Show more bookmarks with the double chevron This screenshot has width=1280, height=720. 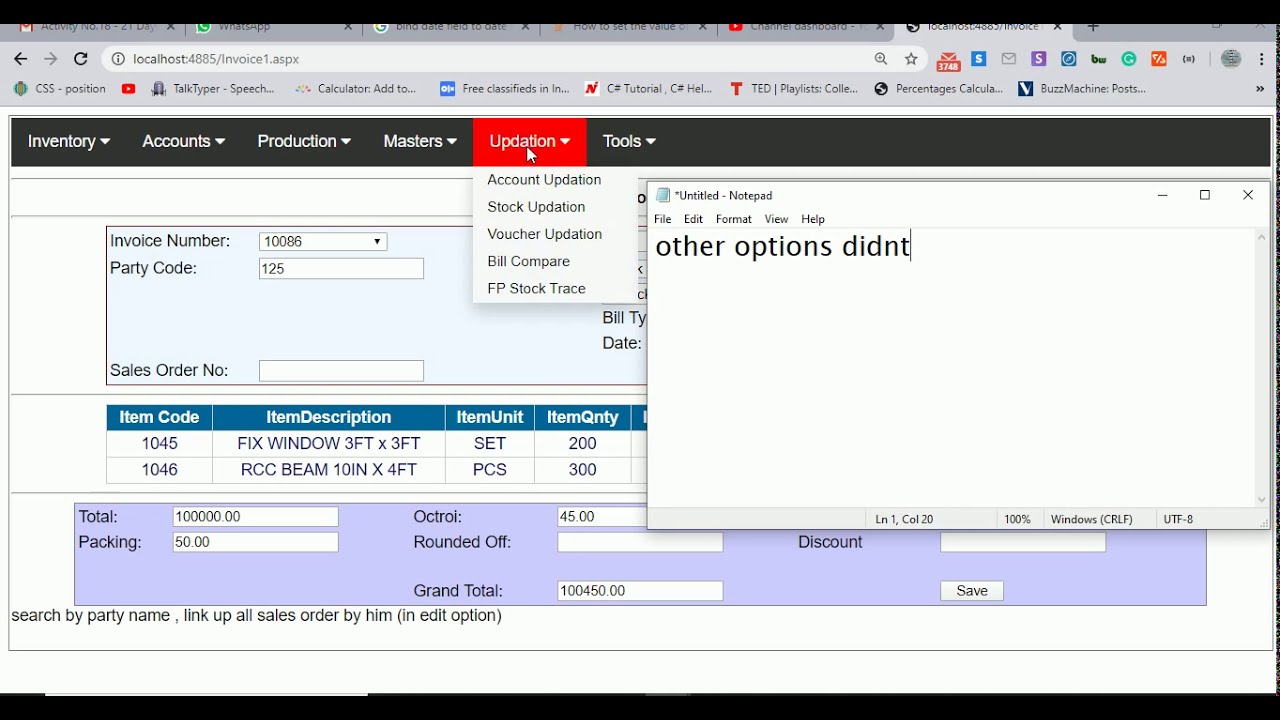(x=1260, y=89)
